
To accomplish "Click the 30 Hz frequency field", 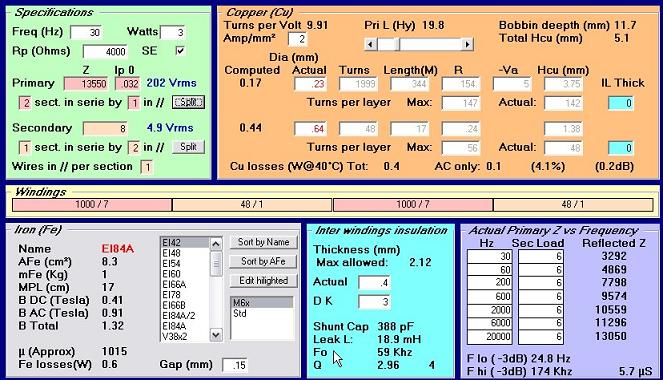I will pyautogui.click(x=490, y=256).
